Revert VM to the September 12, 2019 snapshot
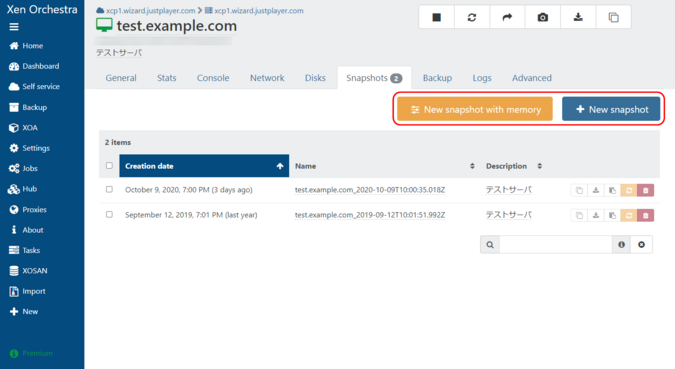Screen dimensions: 675x369 629,215
